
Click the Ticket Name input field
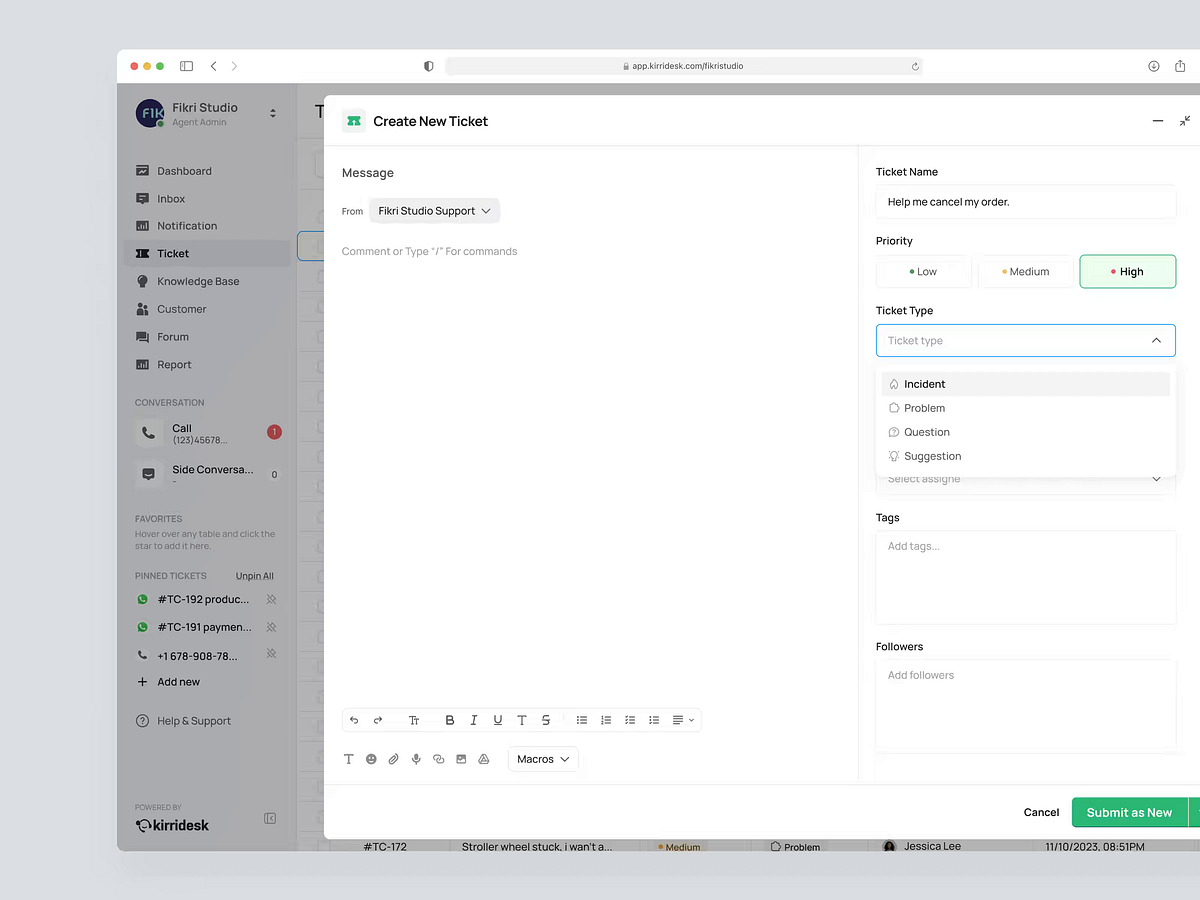pyautogui.click(x=1025, y=202)
